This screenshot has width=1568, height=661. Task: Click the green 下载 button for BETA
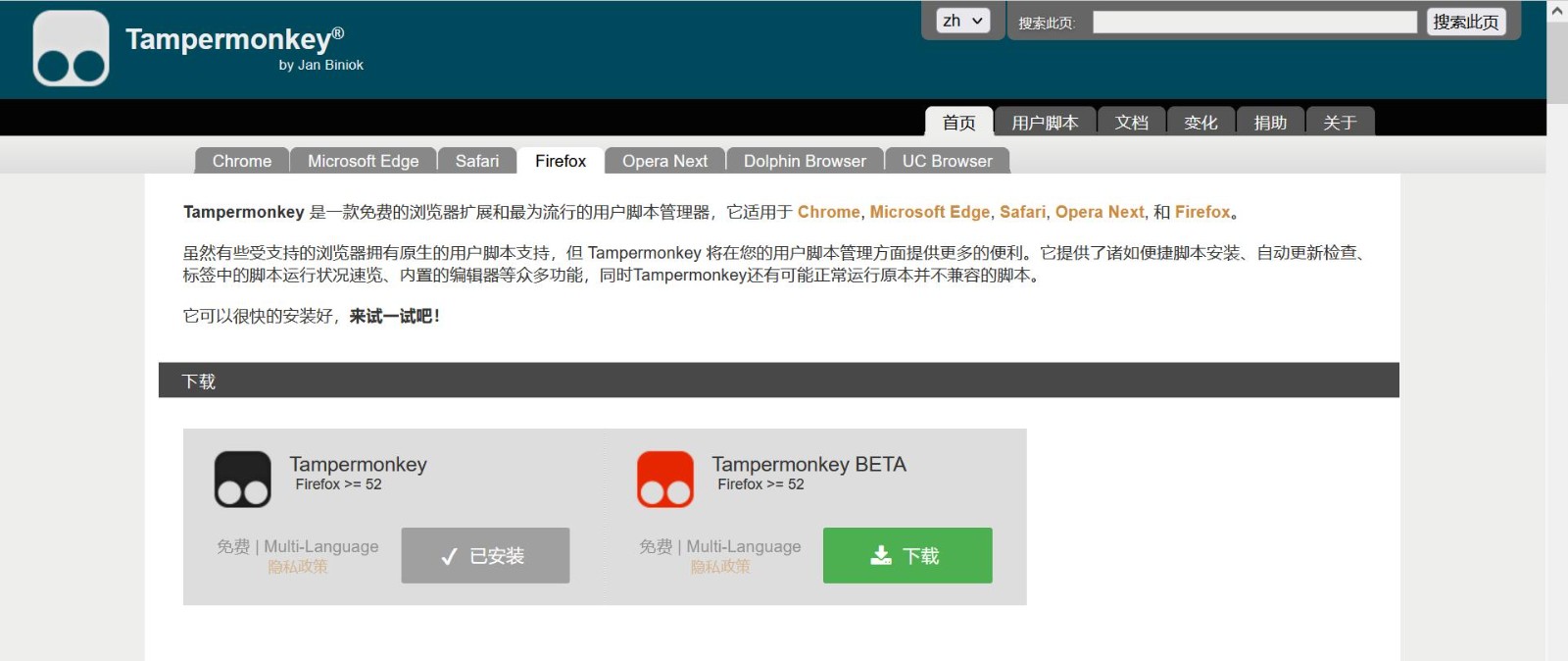(x=907, y=555)
